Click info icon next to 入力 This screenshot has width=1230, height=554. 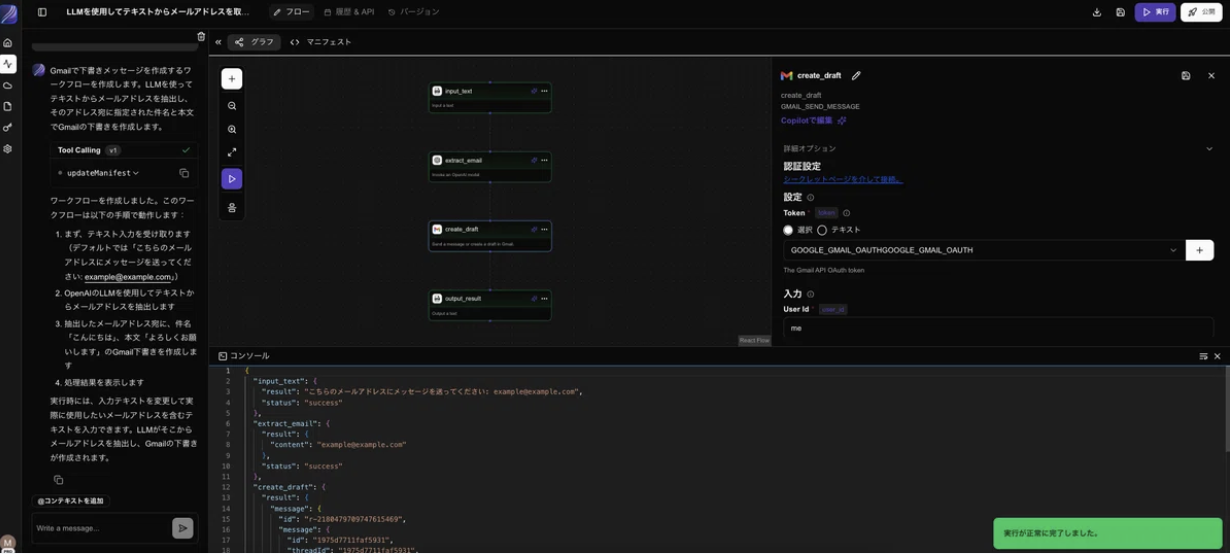point(810,294)
